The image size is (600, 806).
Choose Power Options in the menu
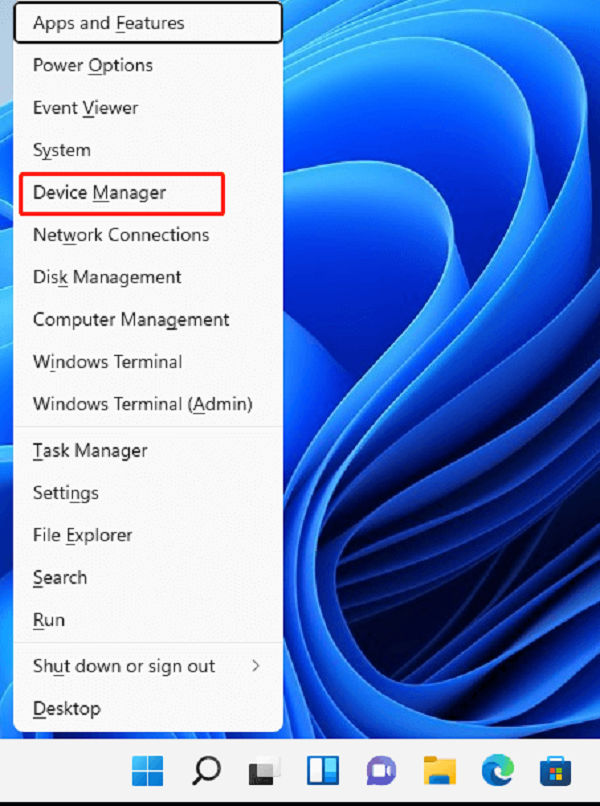pyautogui.click(x=93, y=66)
